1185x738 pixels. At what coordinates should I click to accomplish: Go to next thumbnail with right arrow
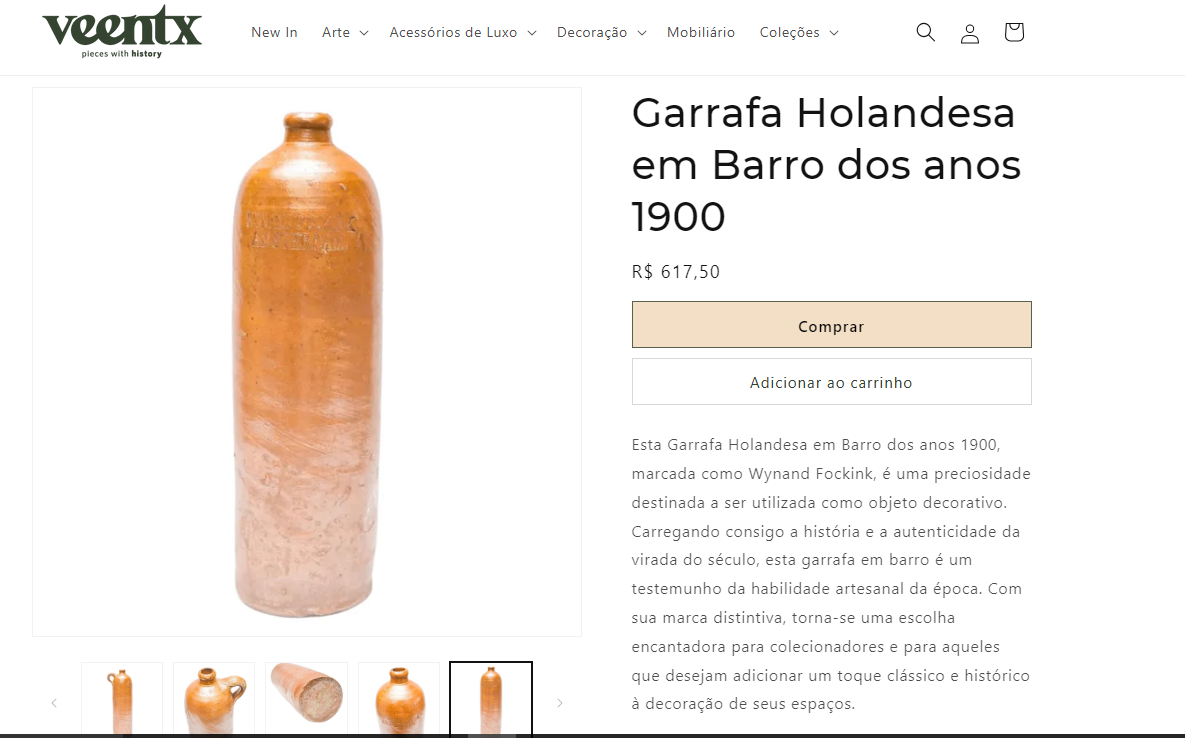559,702
